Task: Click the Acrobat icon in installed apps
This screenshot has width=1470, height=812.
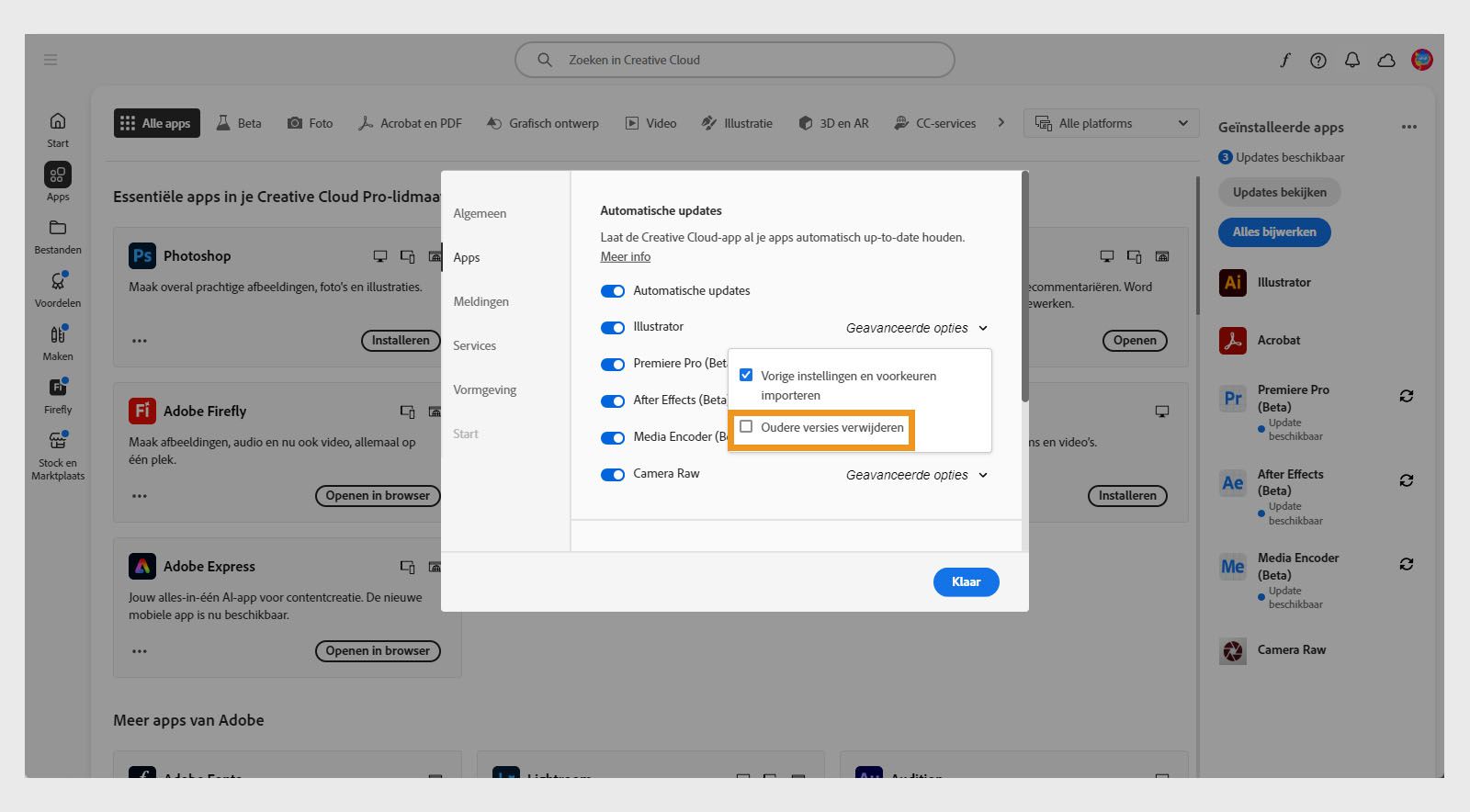Action: [1233, 340]
